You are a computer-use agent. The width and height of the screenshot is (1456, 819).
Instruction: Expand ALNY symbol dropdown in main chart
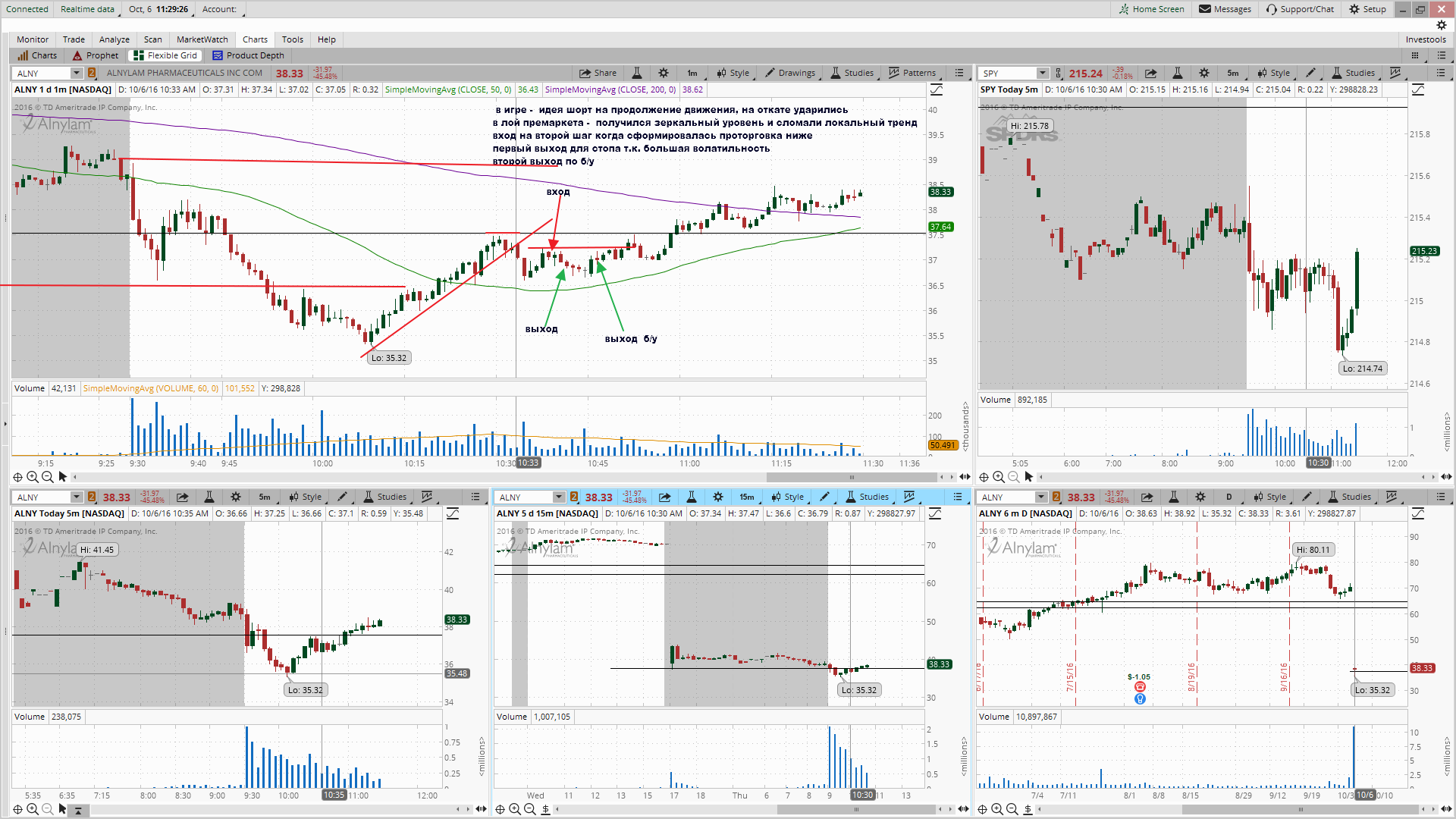(x=76, y=73)
